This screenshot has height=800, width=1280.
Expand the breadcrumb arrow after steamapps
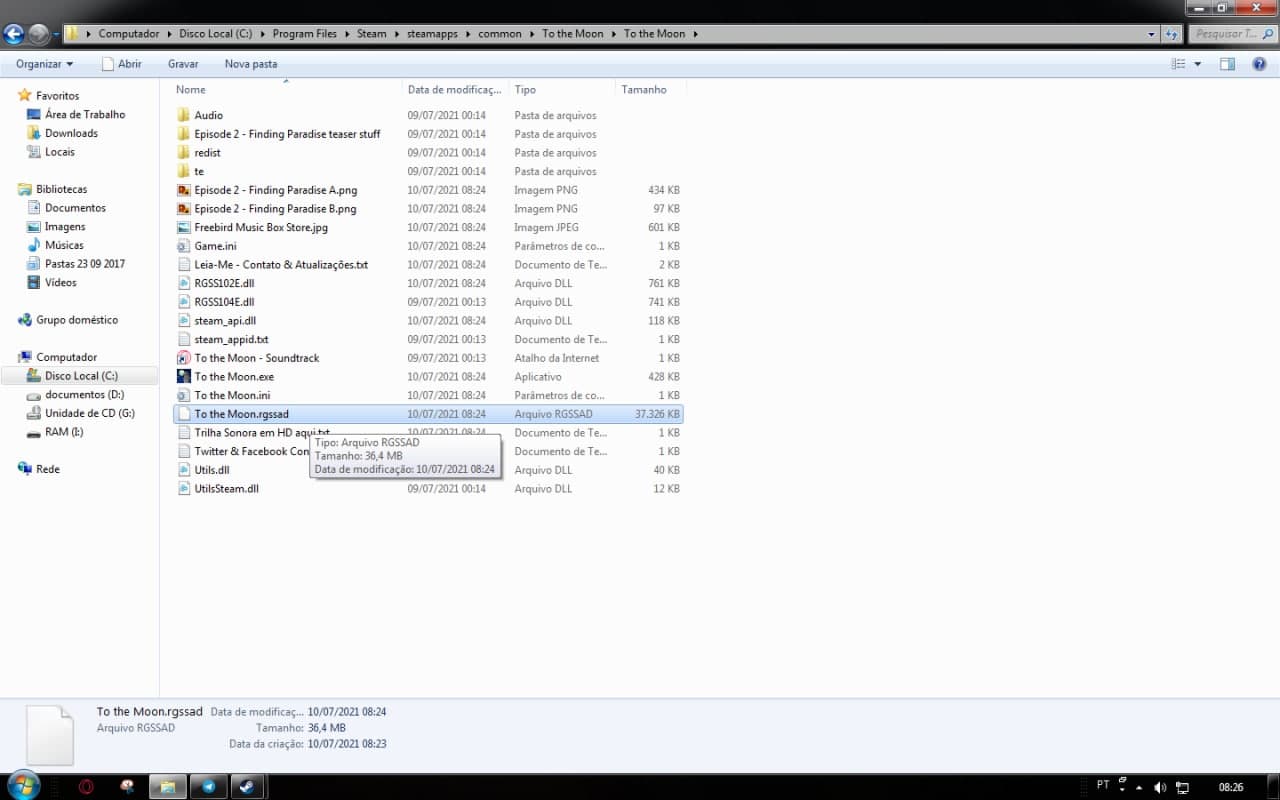pos(468,34)
